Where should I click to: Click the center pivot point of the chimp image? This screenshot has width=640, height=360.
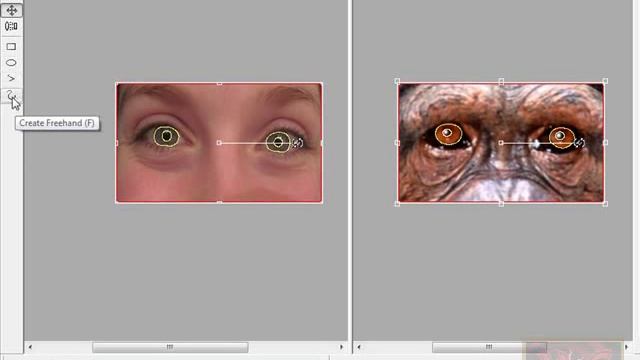click(501, 143)
